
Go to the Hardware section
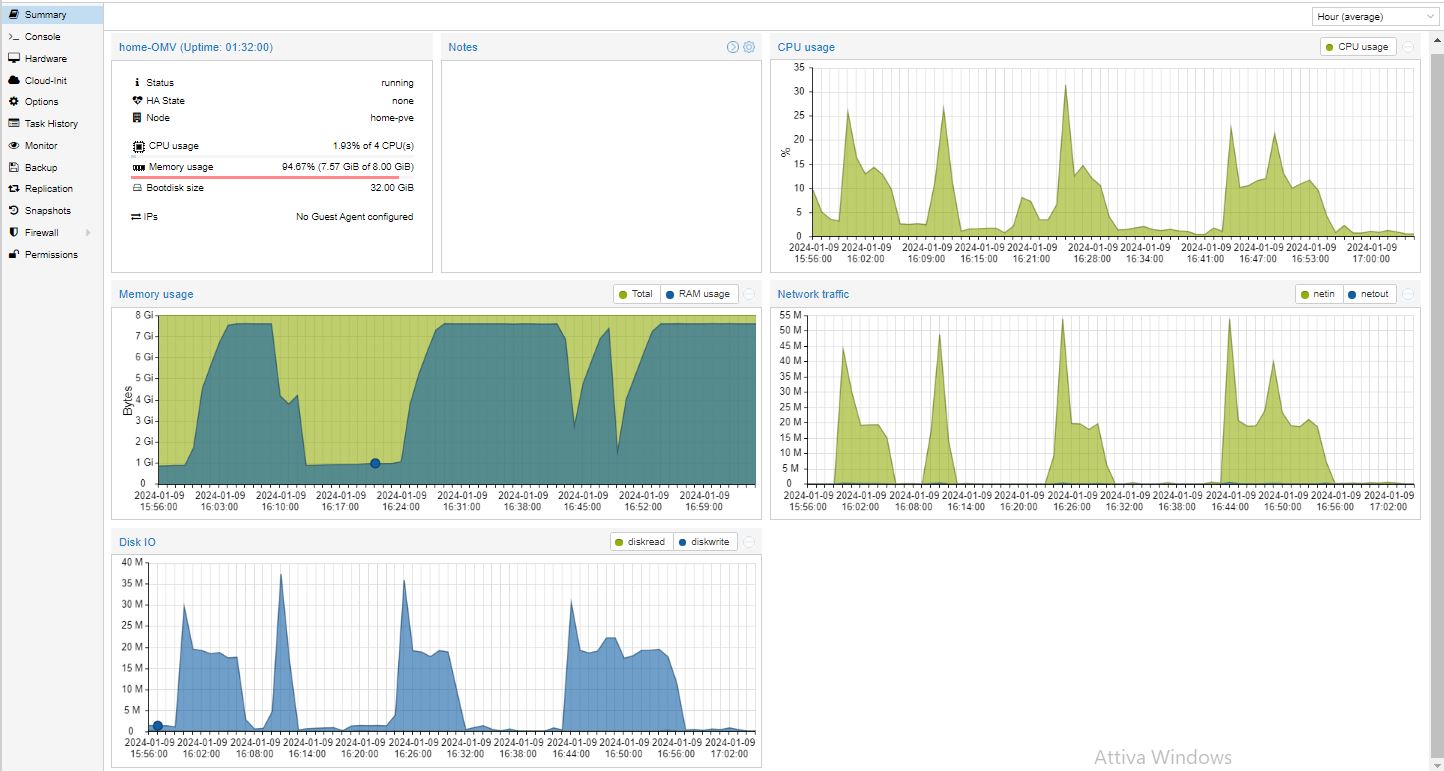pyautogui.click(x=52, y=59)
